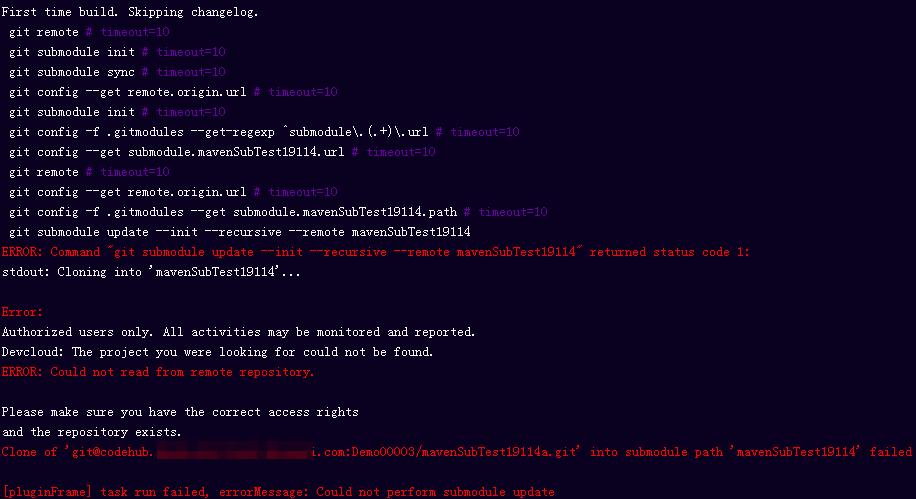
Task: Click 'ERROR: Could not read from remote repository'
Action: [158, 372]
